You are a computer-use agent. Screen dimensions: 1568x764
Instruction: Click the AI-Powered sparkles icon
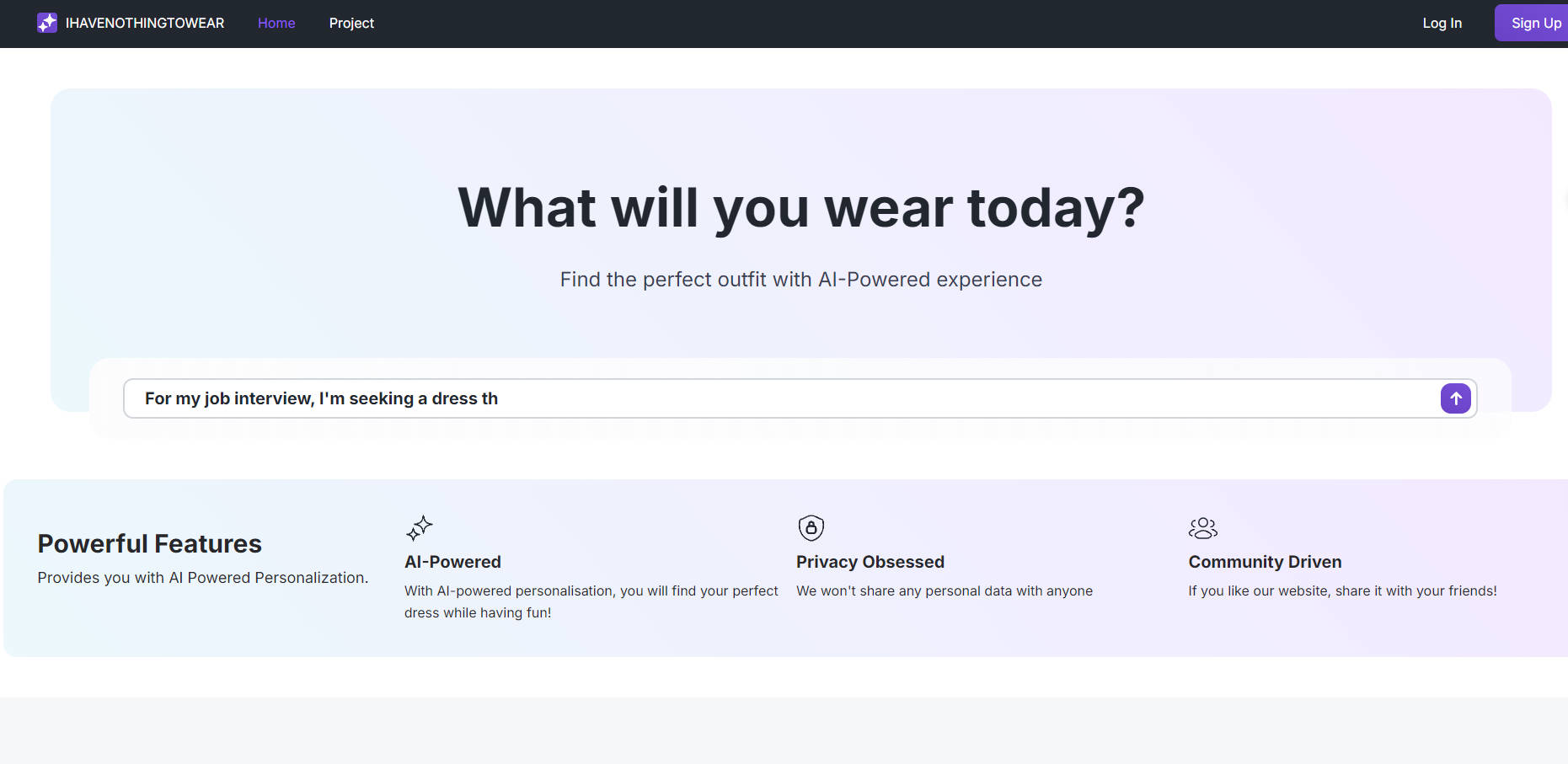pyautogui.click(x=419, y=528)
